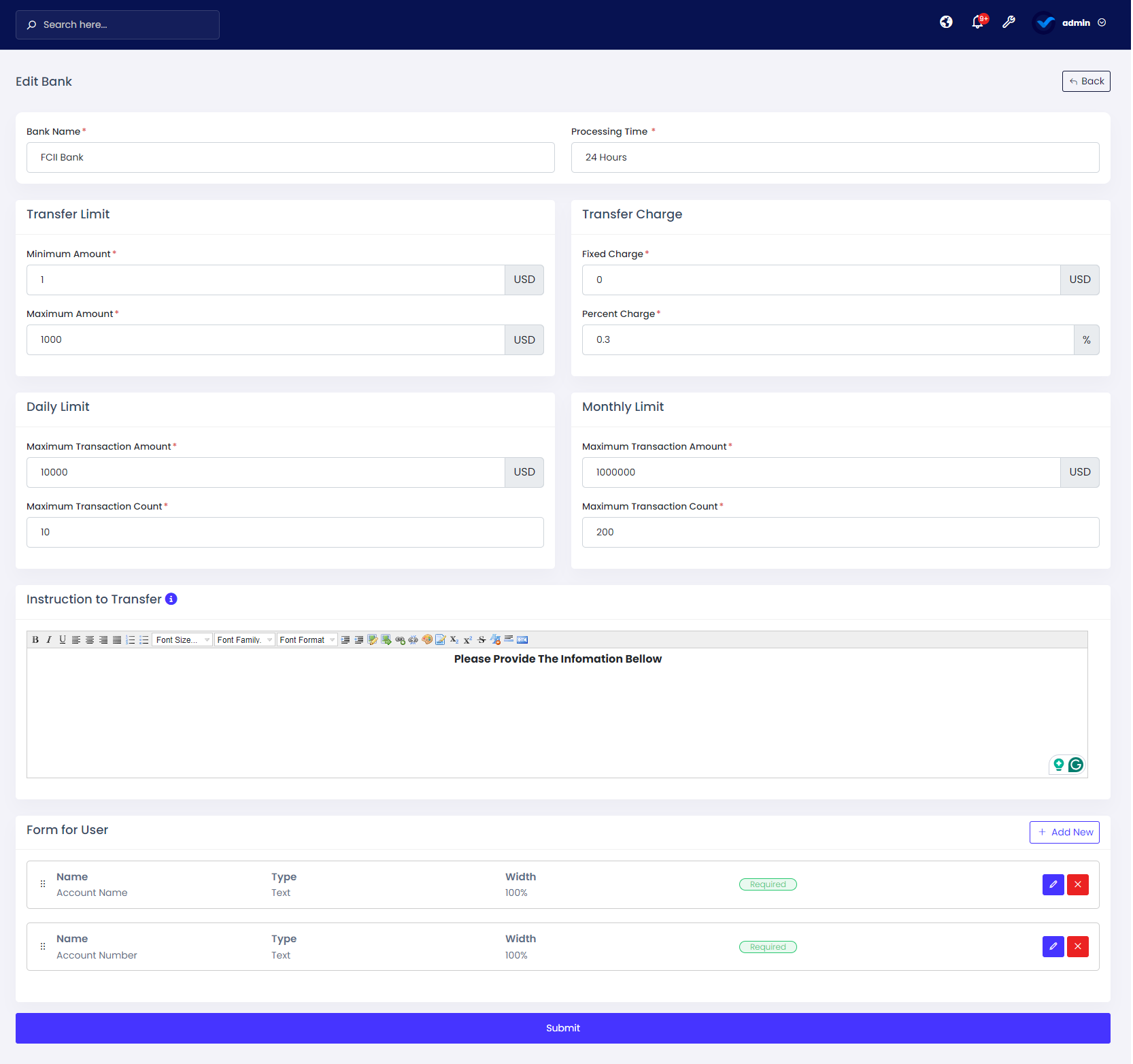Apply strikethrough formatting in the editor
Viewport: 1133px width, 1064px height.
[x=481, y=639]
